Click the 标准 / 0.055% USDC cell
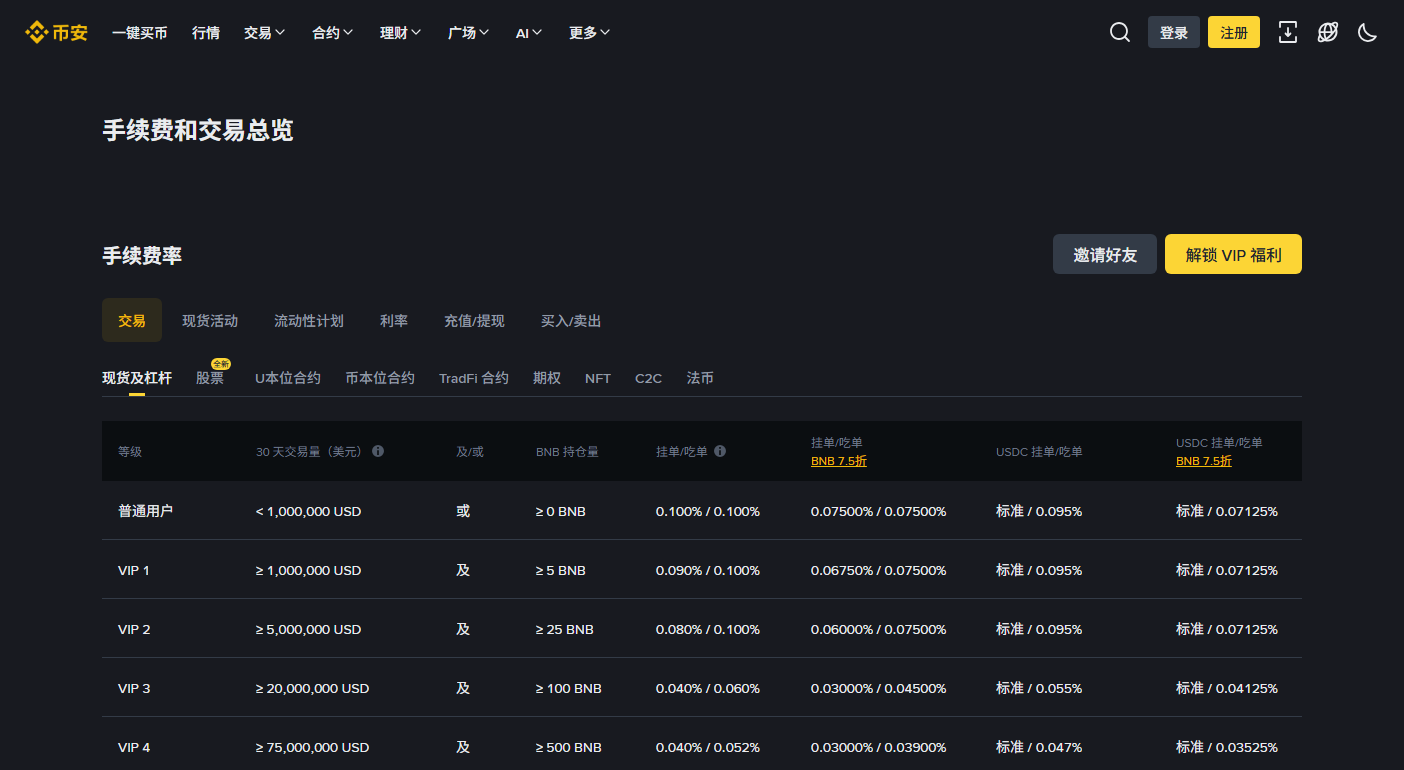Viewport: 1404px width, 770px height. click(1039, 688)
